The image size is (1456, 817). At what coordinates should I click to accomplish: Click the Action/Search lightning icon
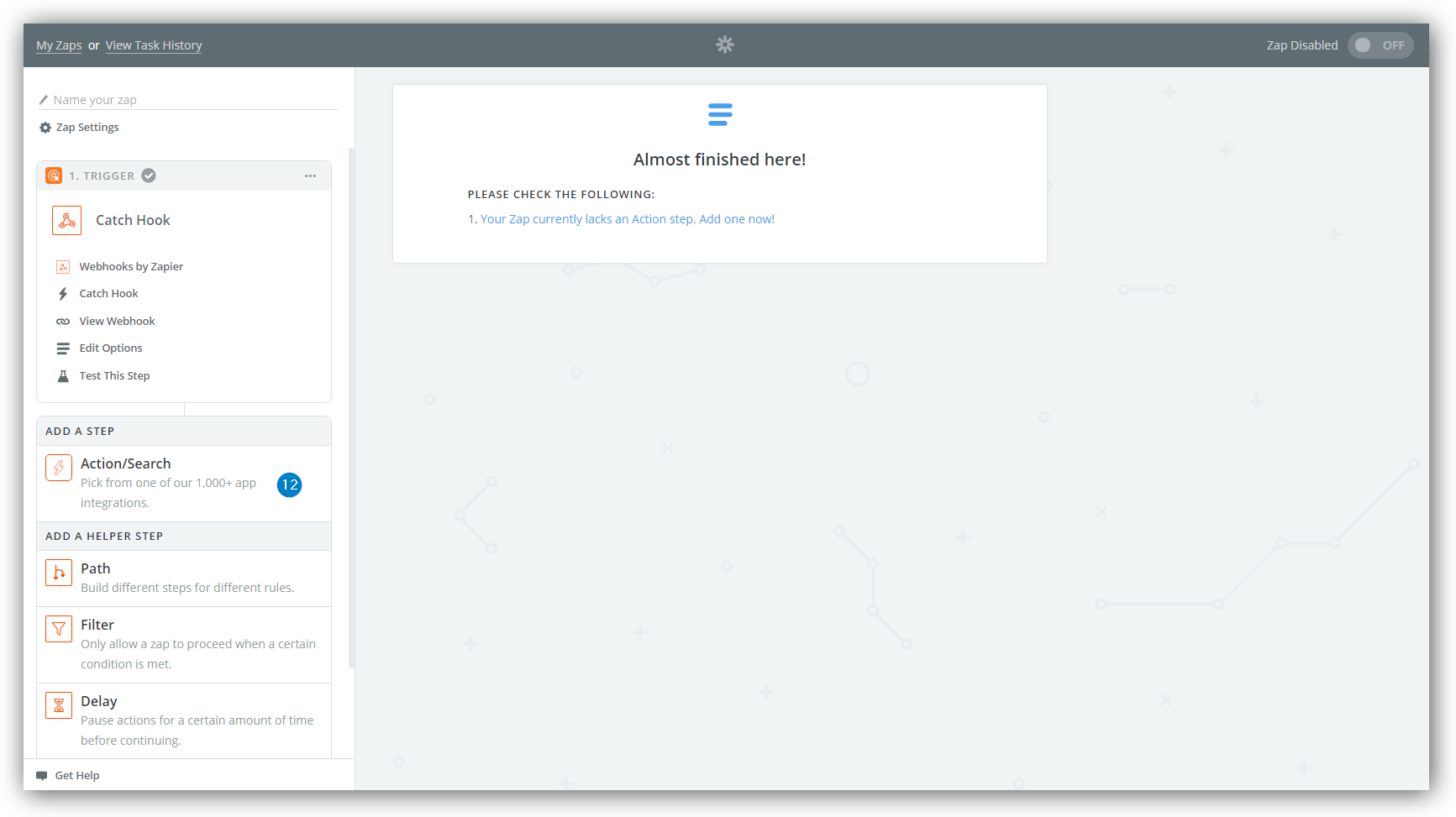pos(59,468)
